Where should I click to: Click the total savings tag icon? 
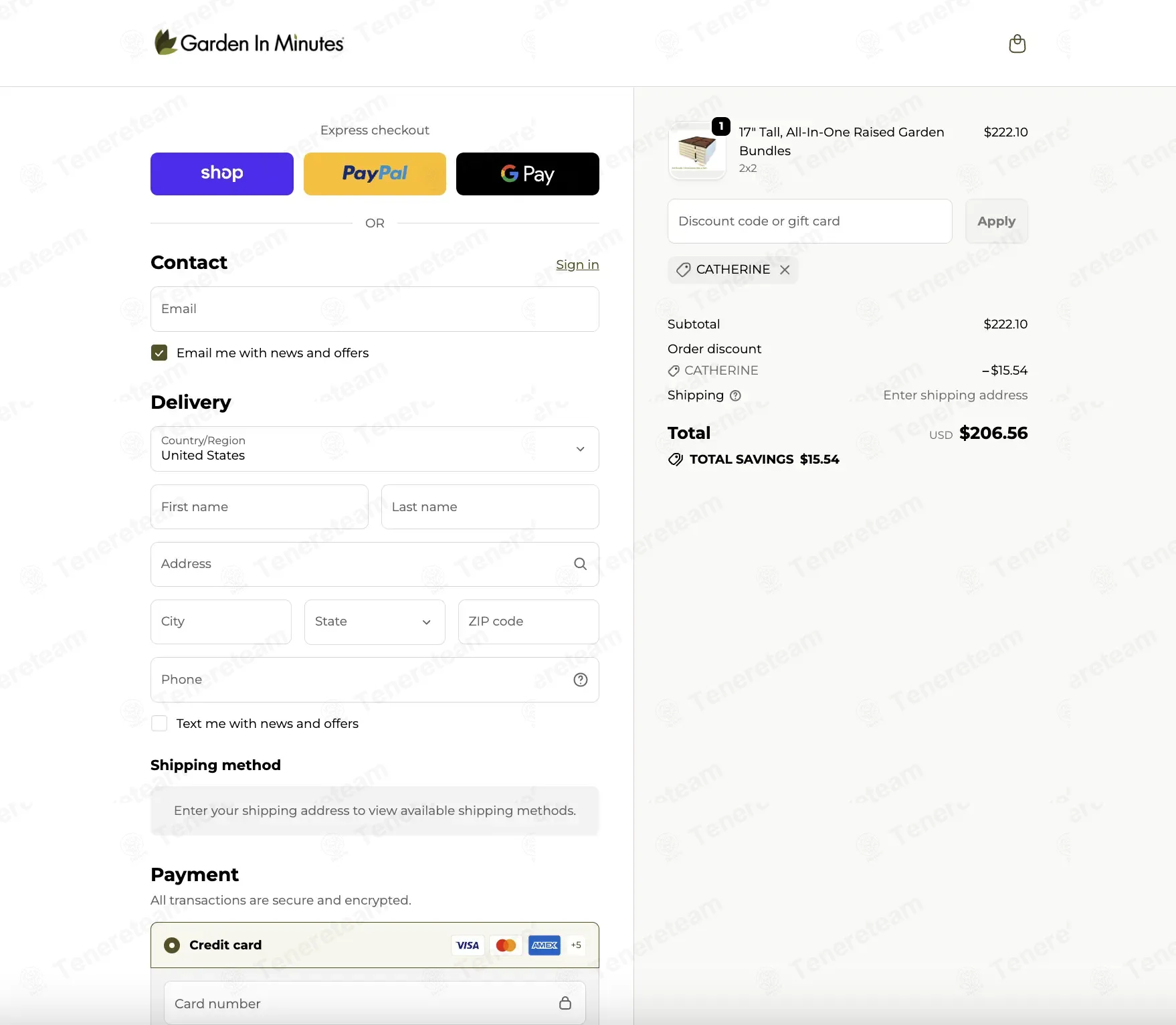[x=676, y=460]
